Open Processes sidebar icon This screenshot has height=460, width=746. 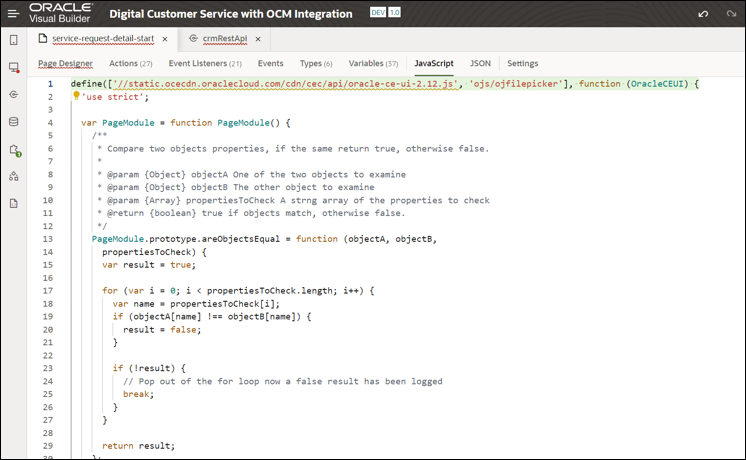(x=14, y=176)
